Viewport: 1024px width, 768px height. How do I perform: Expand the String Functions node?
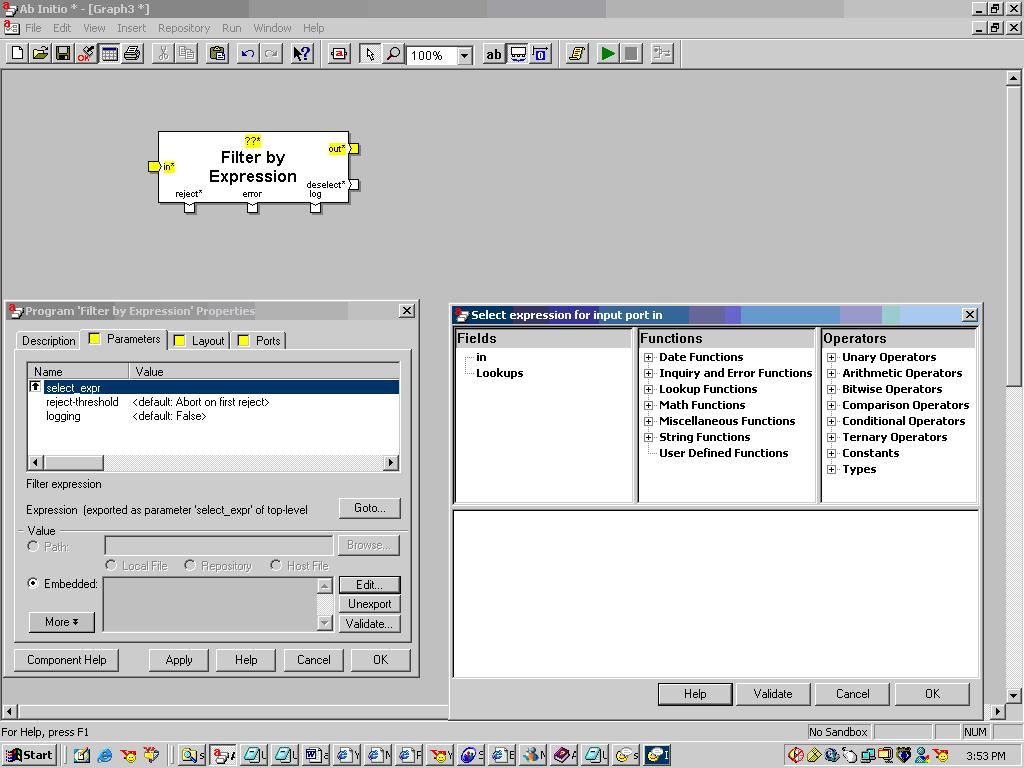(x=648, y=438)
